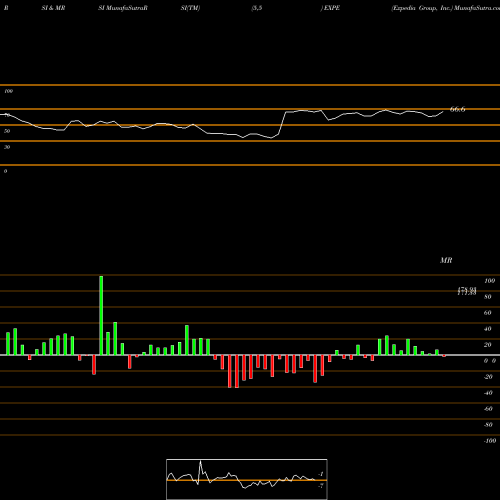Click the MR axis label -80
Viewport: 500px width, 500px height.
point(488,425)
